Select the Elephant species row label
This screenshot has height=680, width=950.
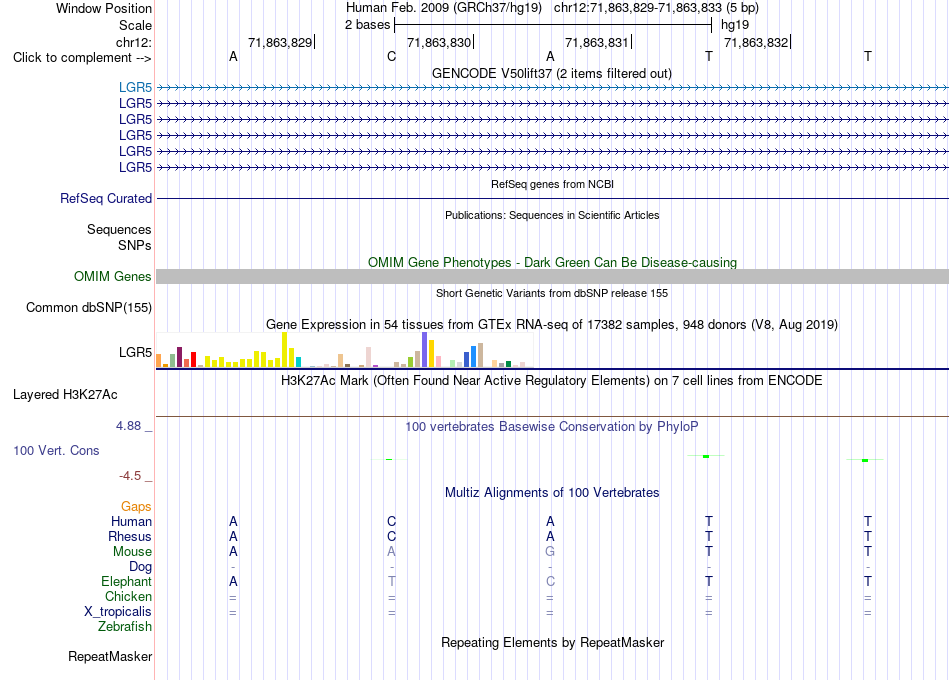[126, 582]
